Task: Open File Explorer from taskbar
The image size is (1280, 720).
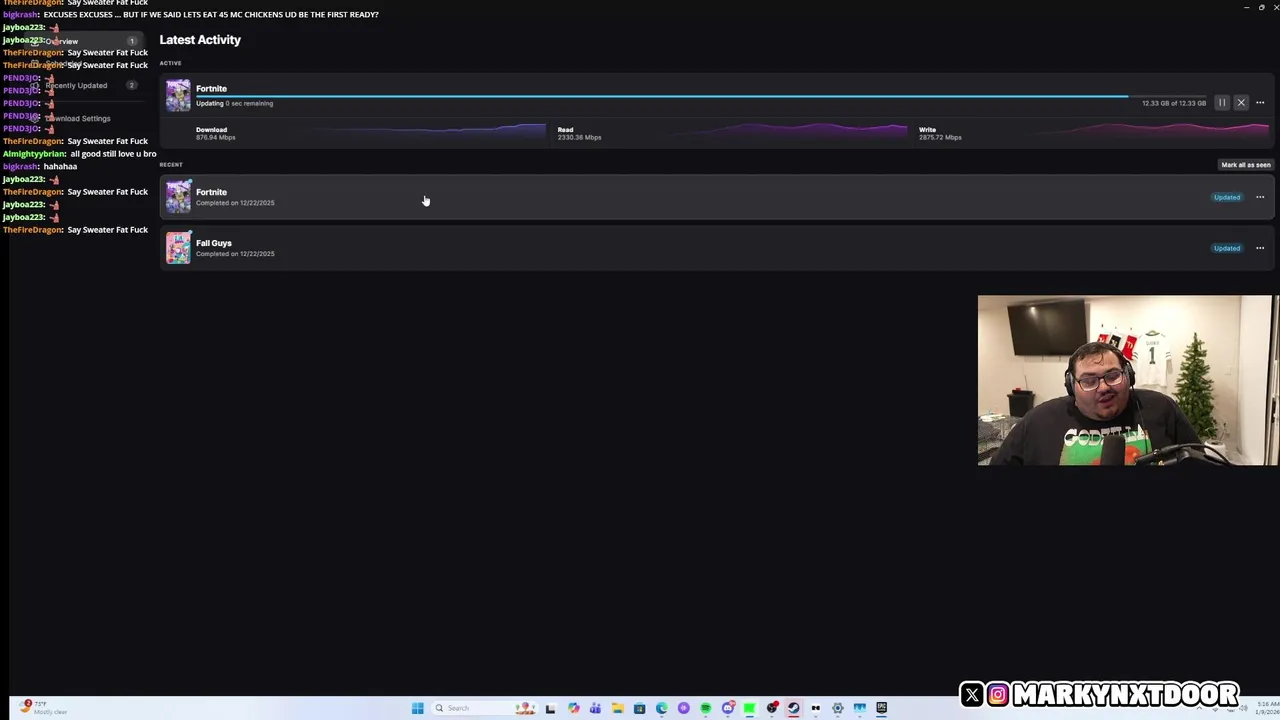Action: point(617,708)
